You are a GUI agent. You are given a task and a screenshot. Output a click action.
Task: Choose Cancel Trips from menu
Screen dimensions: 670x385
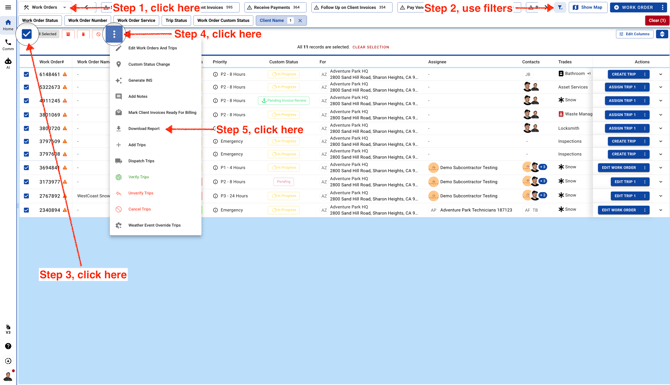click(156, 209)
